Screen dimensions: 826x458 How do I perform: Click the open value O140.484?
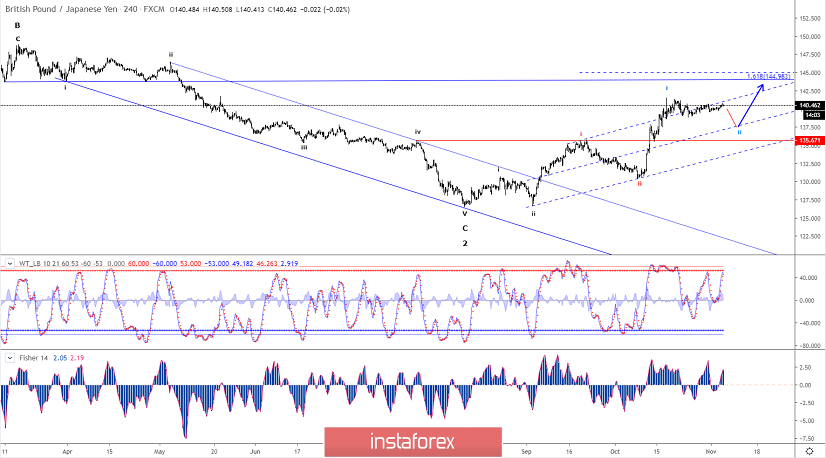pyautogui.click(x=184, y=9)
